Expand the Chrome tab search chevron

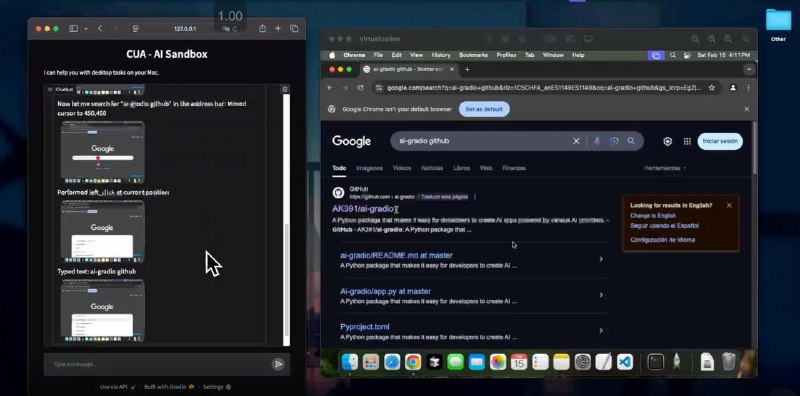[x=748, y=69]
